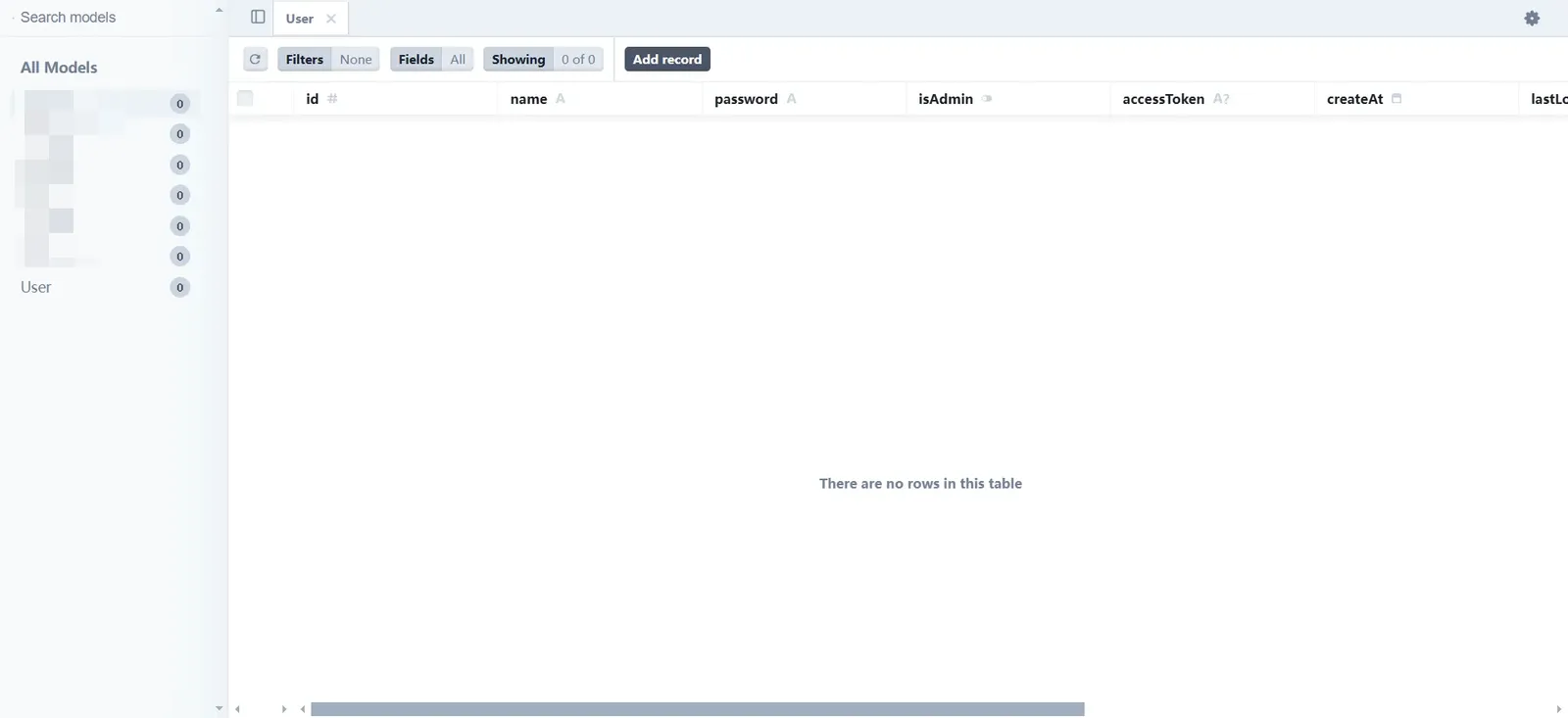Click the number type icon beside id
The width and height of the screenshot is (1568, 718).
pos(332,99)
